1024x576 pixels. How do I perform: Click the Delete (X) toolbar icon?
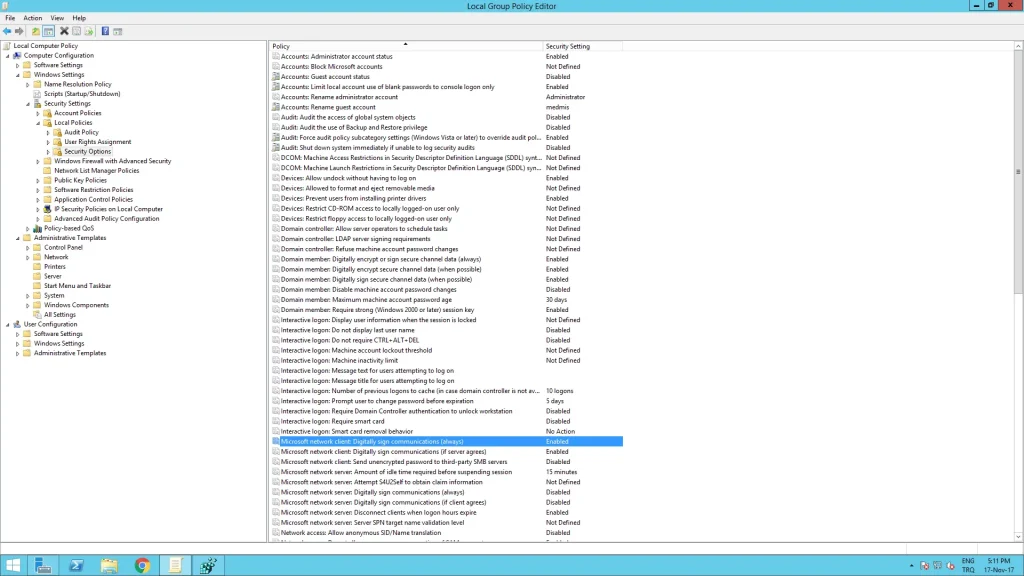point(64,31)
